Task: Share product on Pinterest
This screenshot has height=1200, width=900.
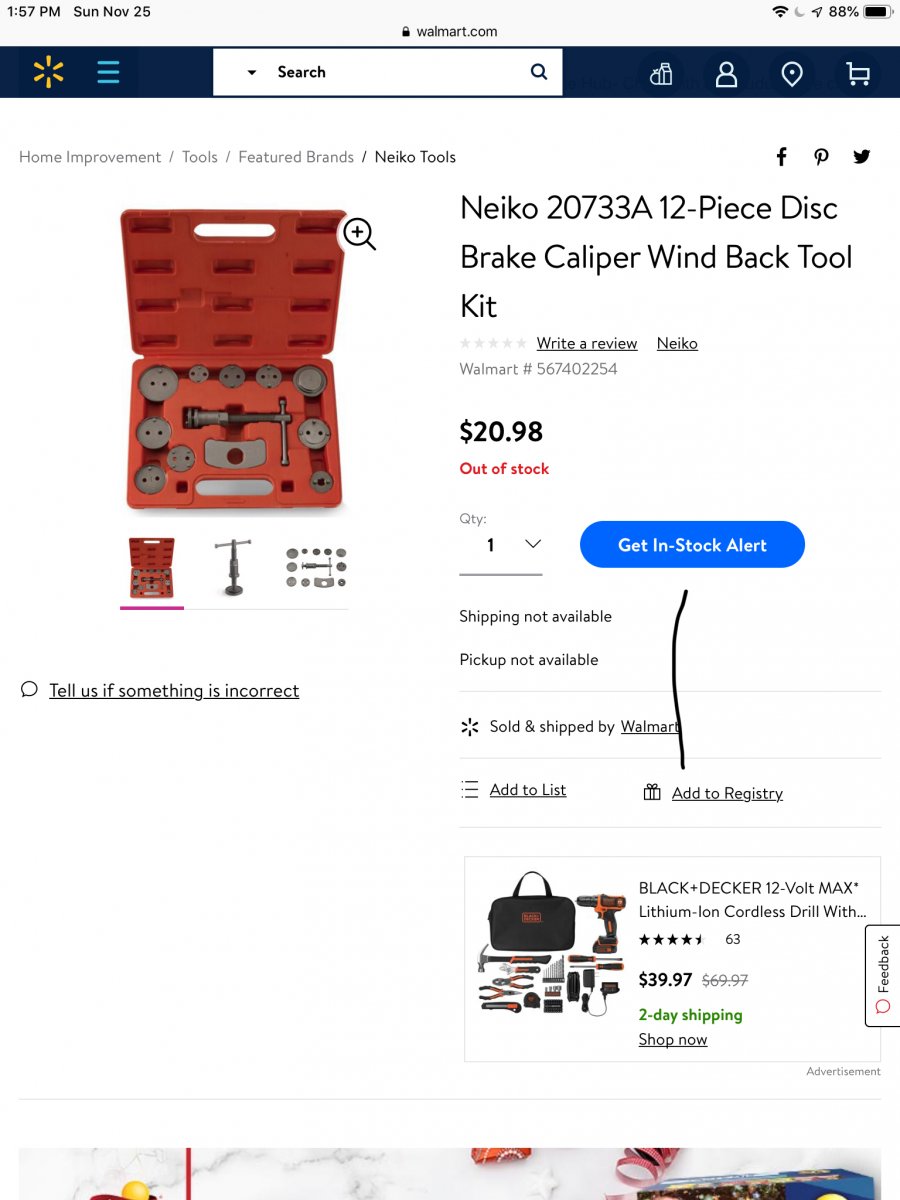Action: (821, 156)
